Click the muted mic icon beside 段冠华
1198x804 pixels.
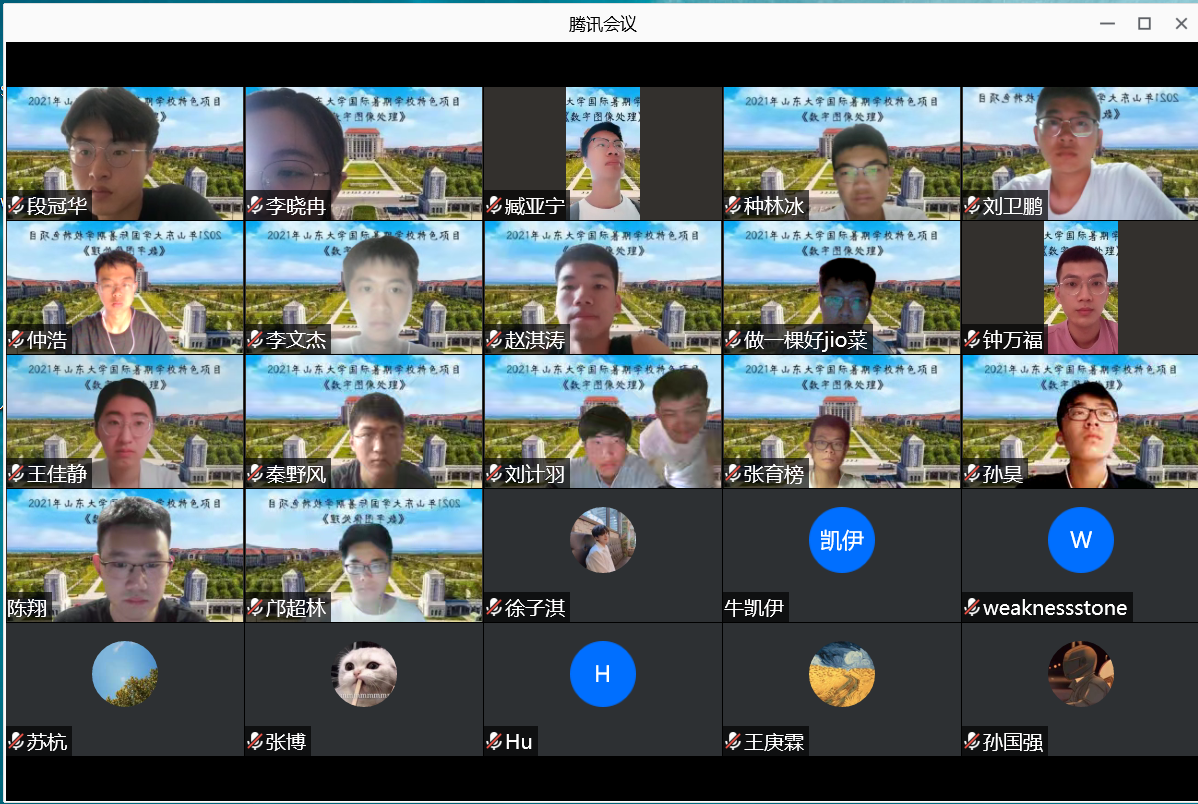tap(16, 206)
